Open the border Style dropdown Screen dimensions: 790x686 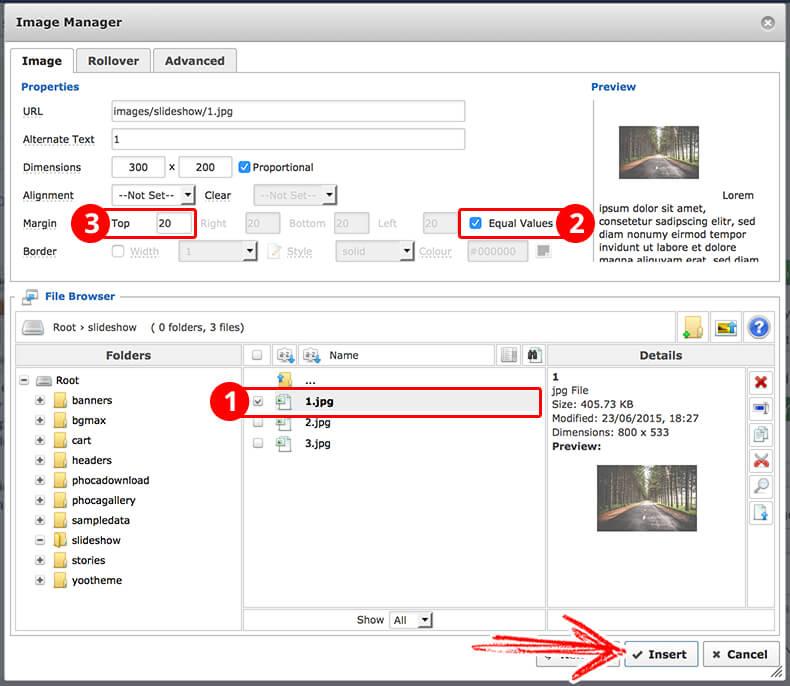pos(375,251)
